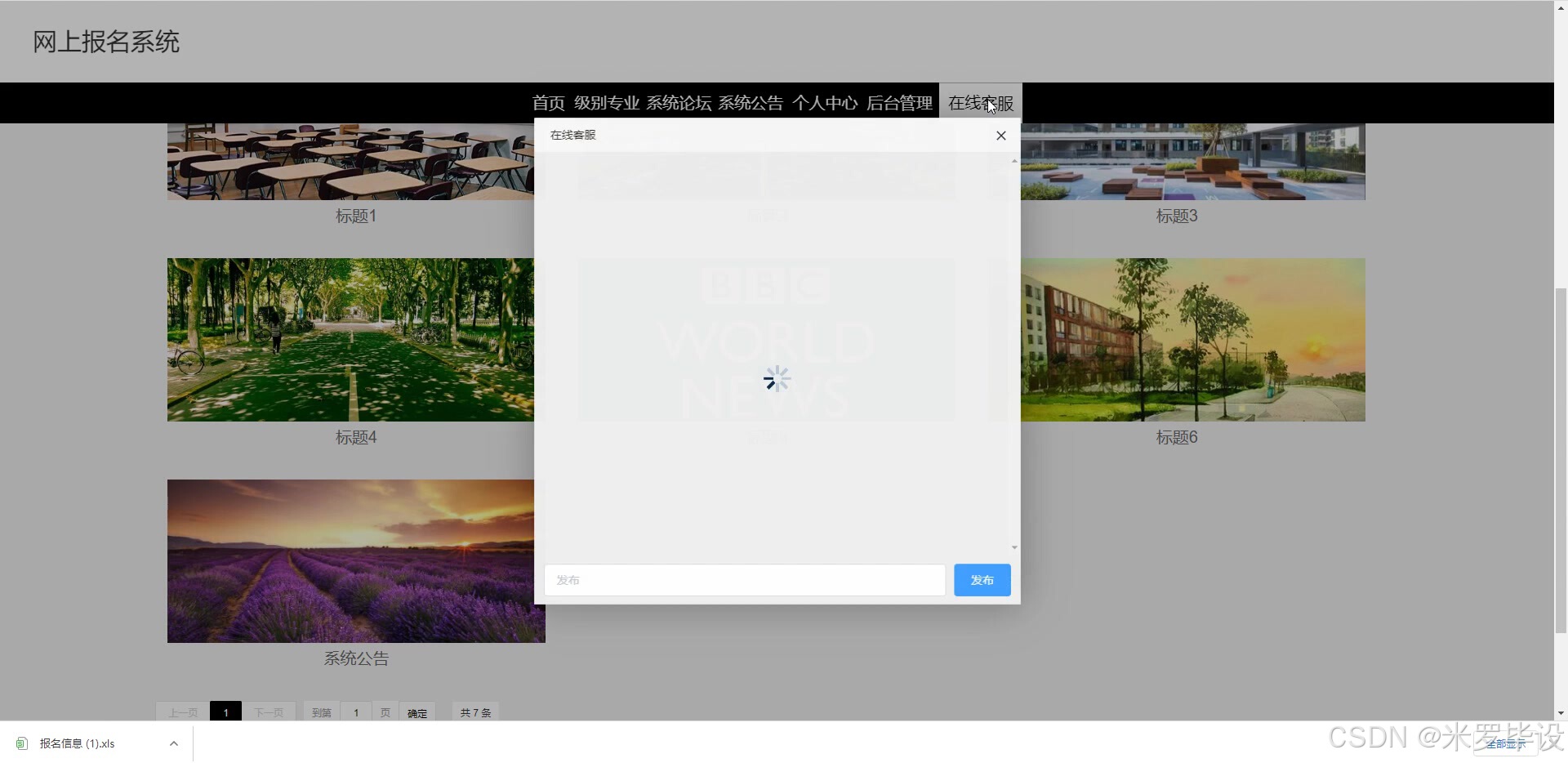
Task: Select 个人中心 in the nav bar
Action: [825, 103]
